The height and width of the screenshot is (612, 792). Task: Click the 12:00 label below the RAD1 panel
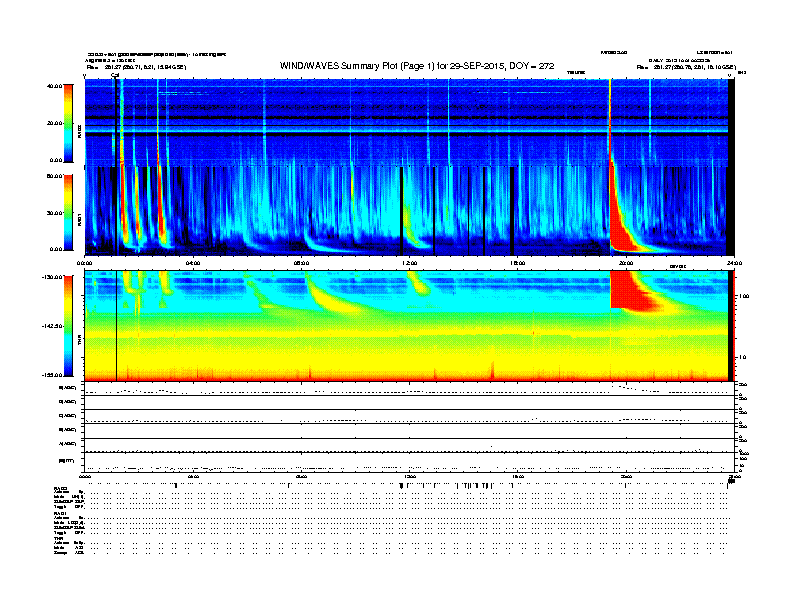pyautogui.click(x=409, y=263)
